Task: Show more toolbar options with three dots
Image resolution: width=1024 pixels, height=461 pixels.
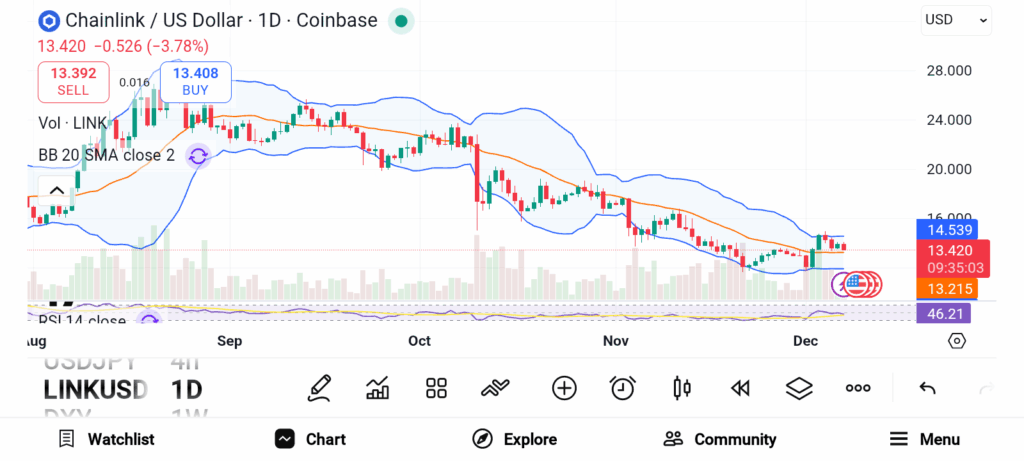Action: [858, 388]
